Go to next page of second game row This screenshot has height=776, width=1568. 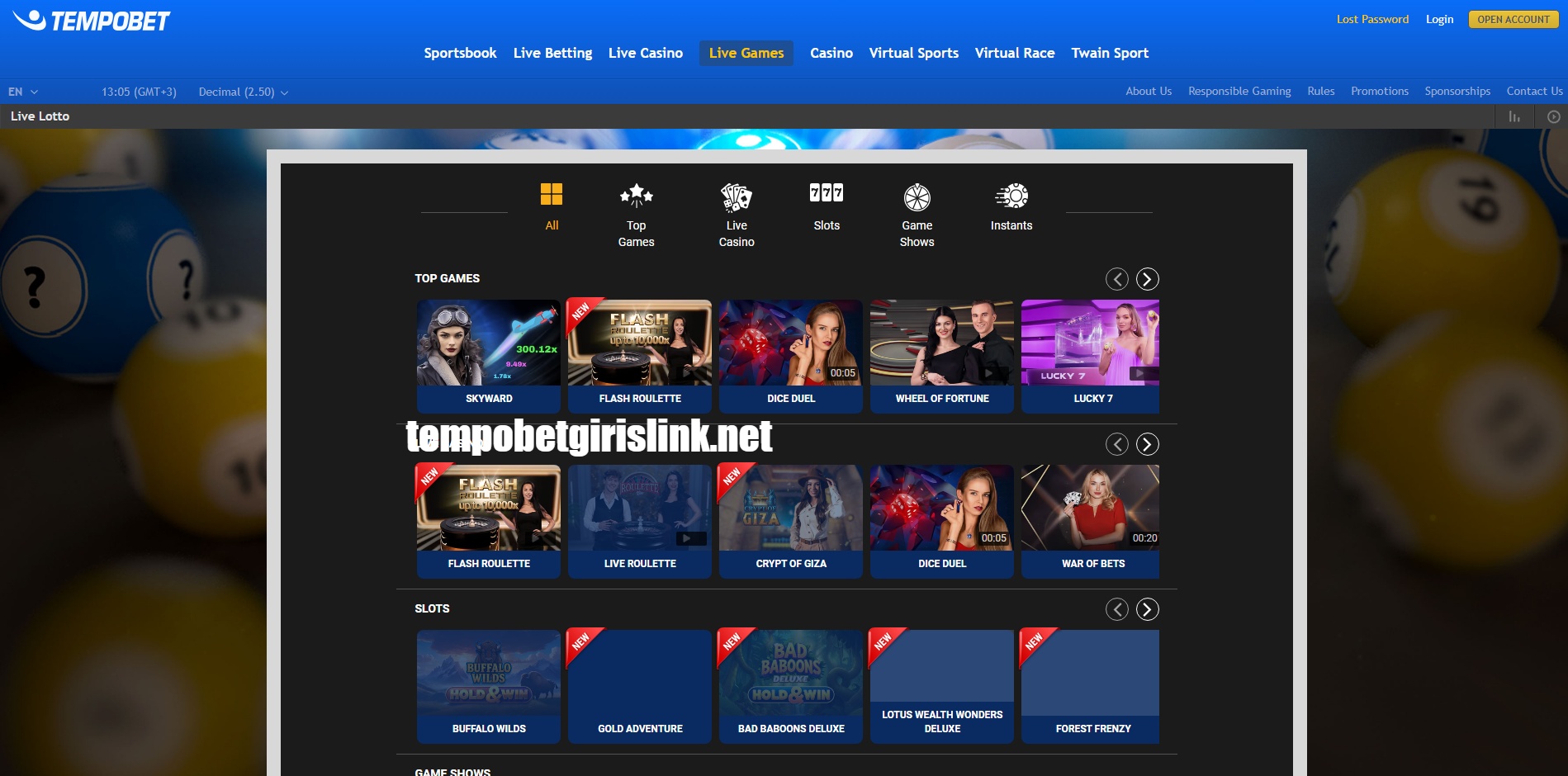point(1148,444)
